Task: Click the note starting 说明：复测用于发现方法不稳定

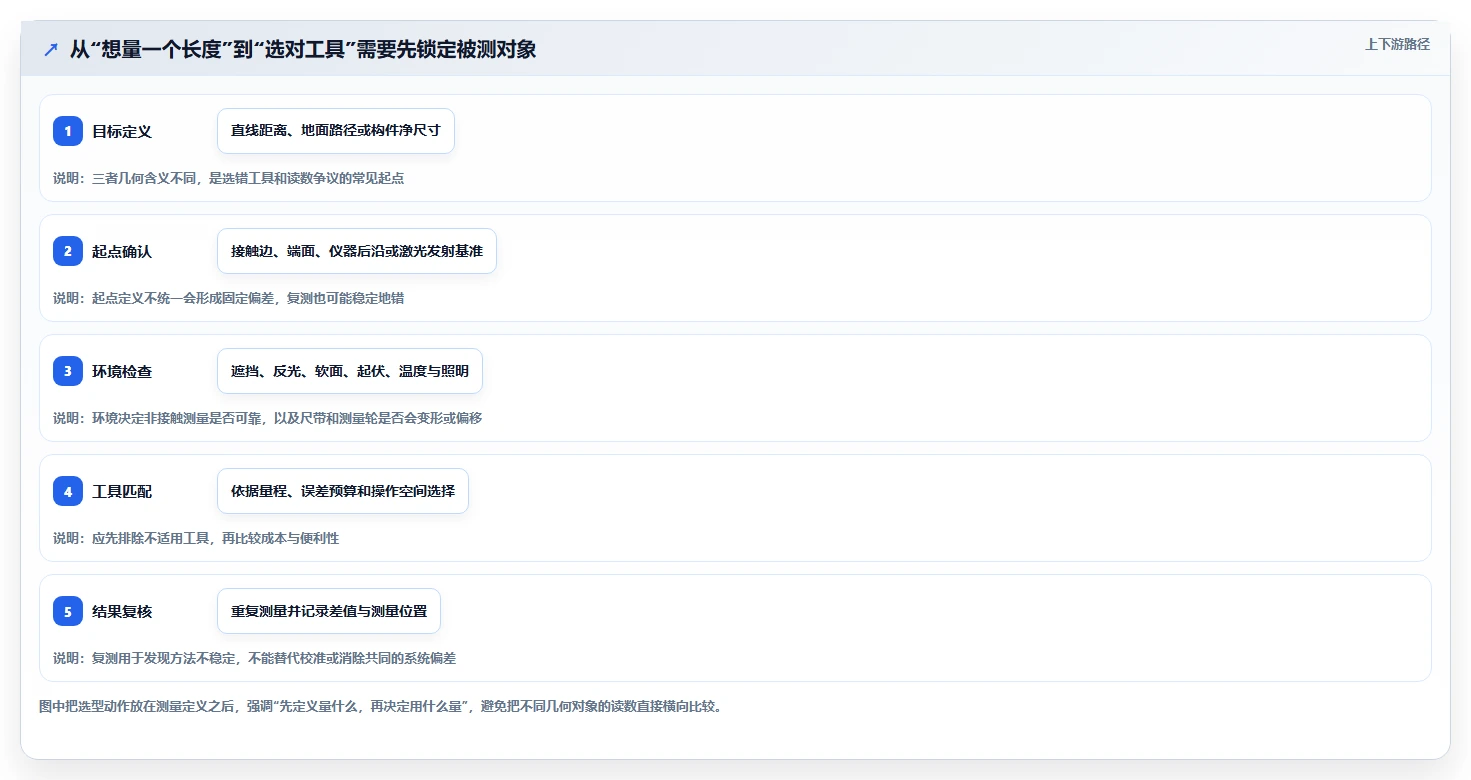Action: point(255,658)
